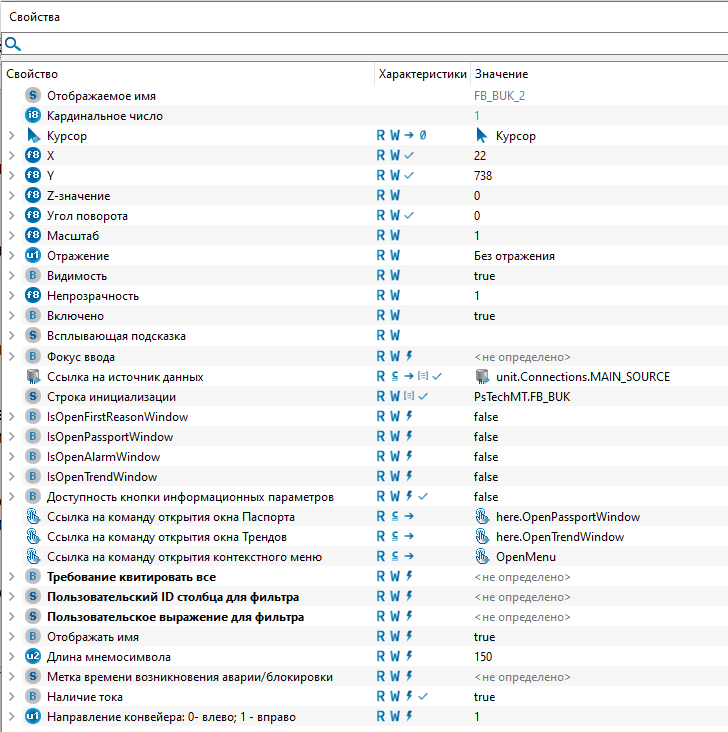Toggle the Включено value
The height and width of the screenshot is (732, 728).
485,316
